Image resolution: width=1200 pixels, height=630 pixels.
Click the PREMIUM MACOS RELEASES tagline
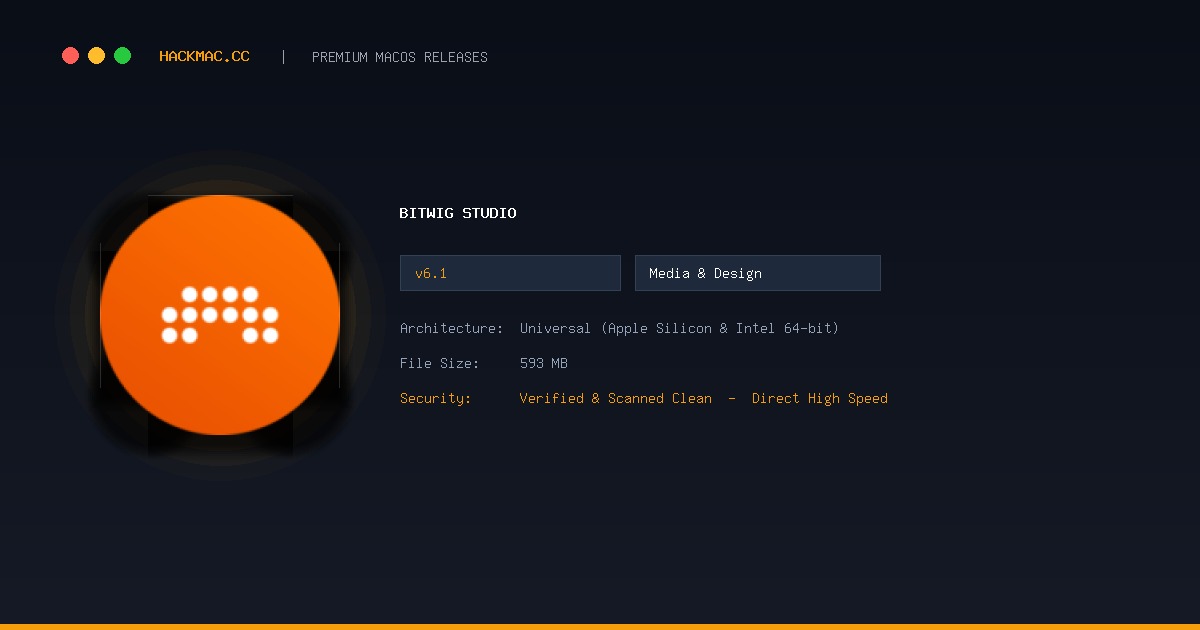tap(400, 57)
